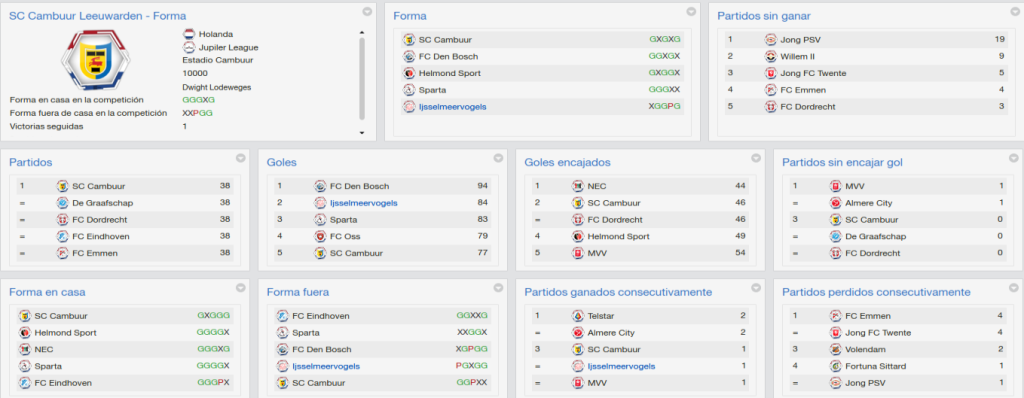This screenshot has height=398, width=1024.
Task: Click NEC crest in Goles encajados panel
Action: point(577,186)
